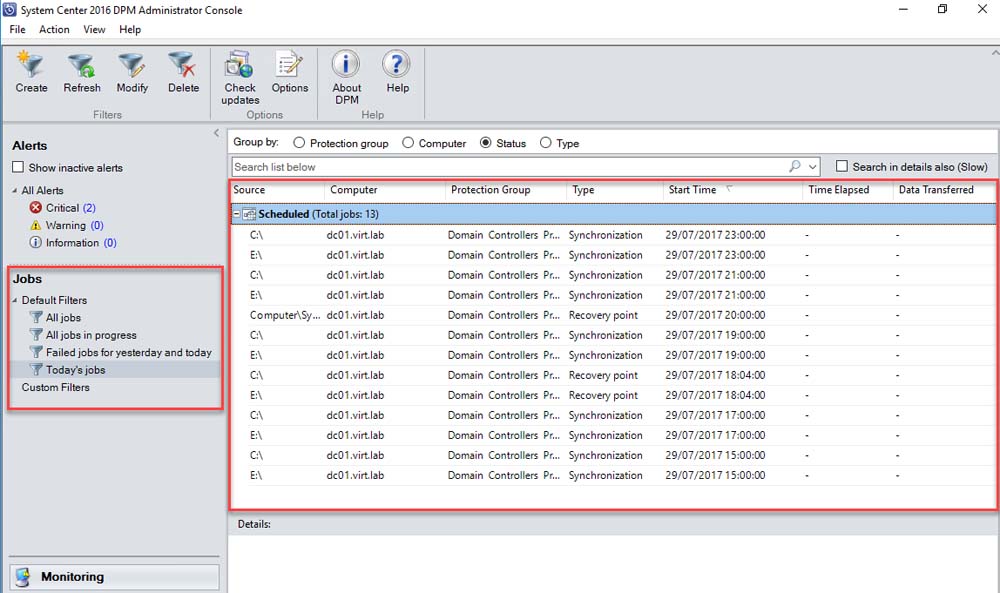
Task: Click the Scheduled (Total jobs: 13) header
Action: click(x=613, y=214)
